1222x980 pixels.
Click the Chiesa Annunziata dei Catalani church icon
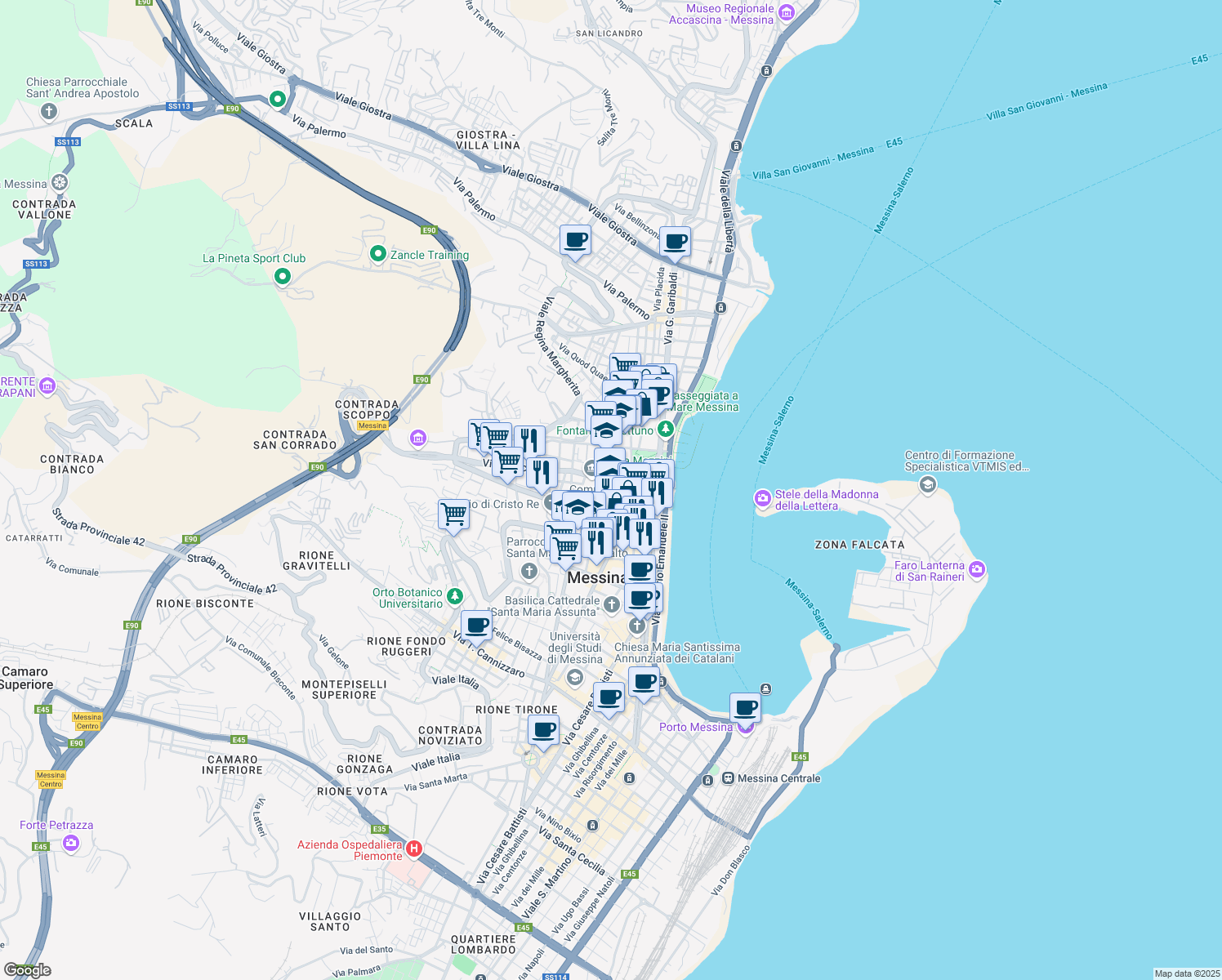(637, 626)
